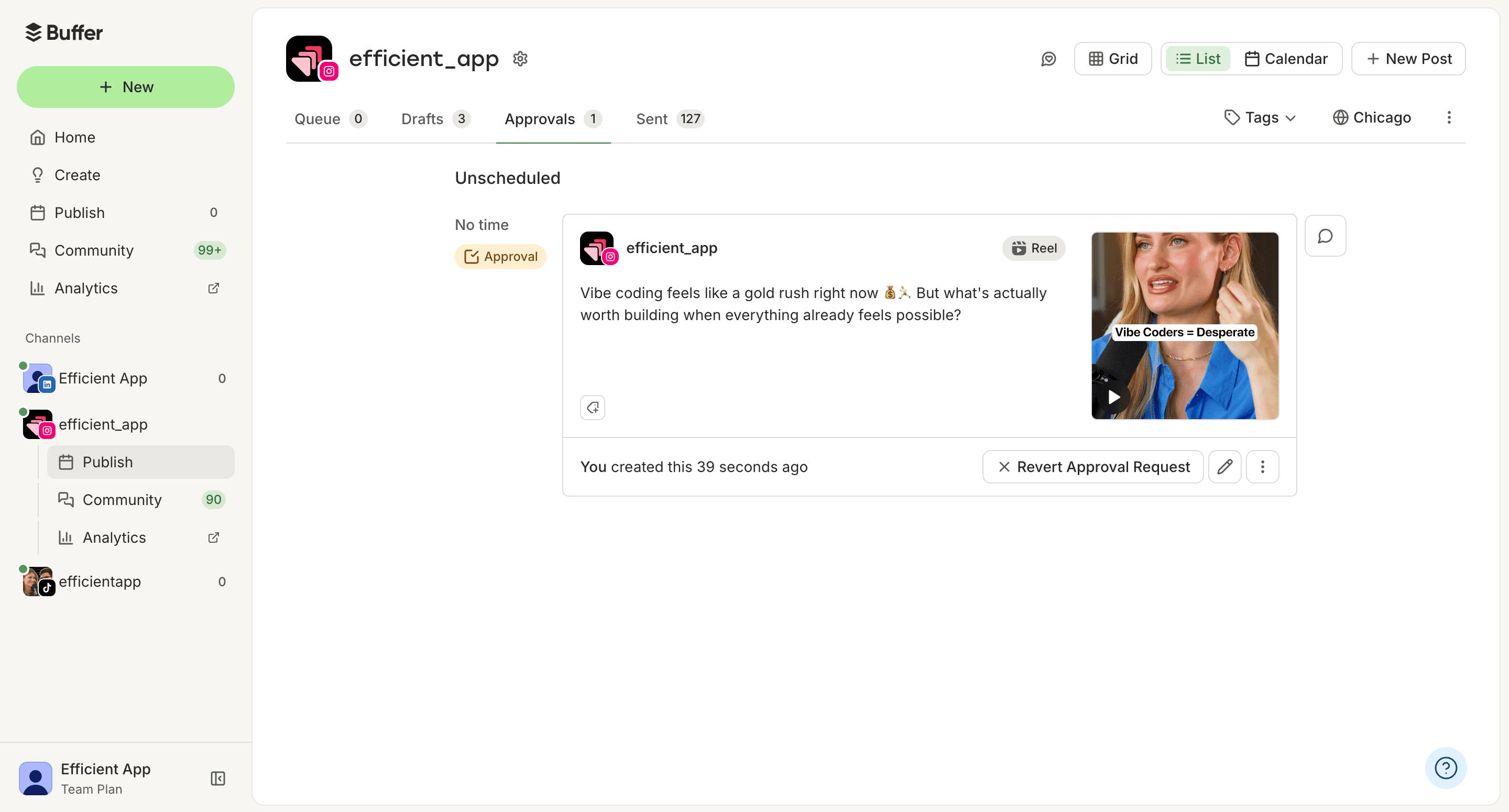This screenshot has width=1509, height=812.
Task: Open Create in the sidebar
Action: (x=125, y=175)
